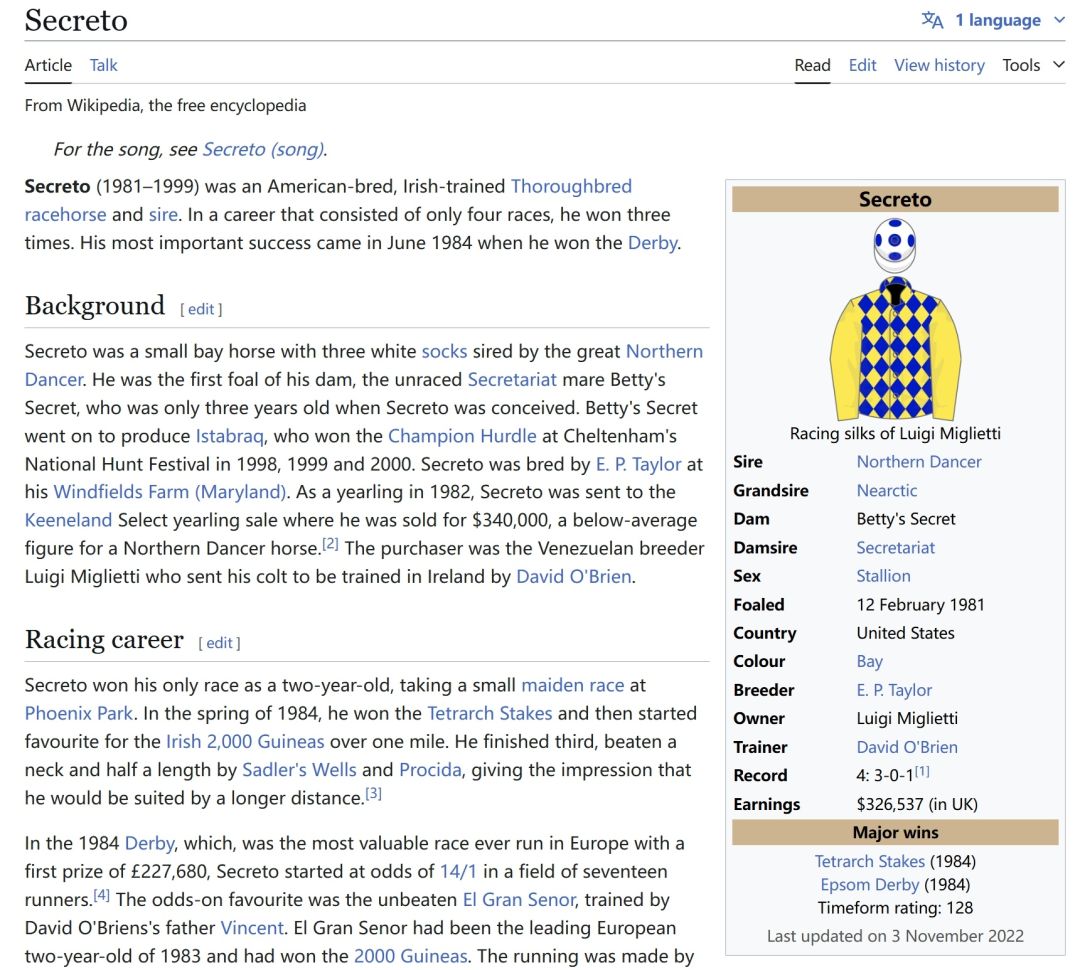The height and width of the screenshot is (970, 1080).
Task: Open the Bay colour link
Action: click(870, 662)
